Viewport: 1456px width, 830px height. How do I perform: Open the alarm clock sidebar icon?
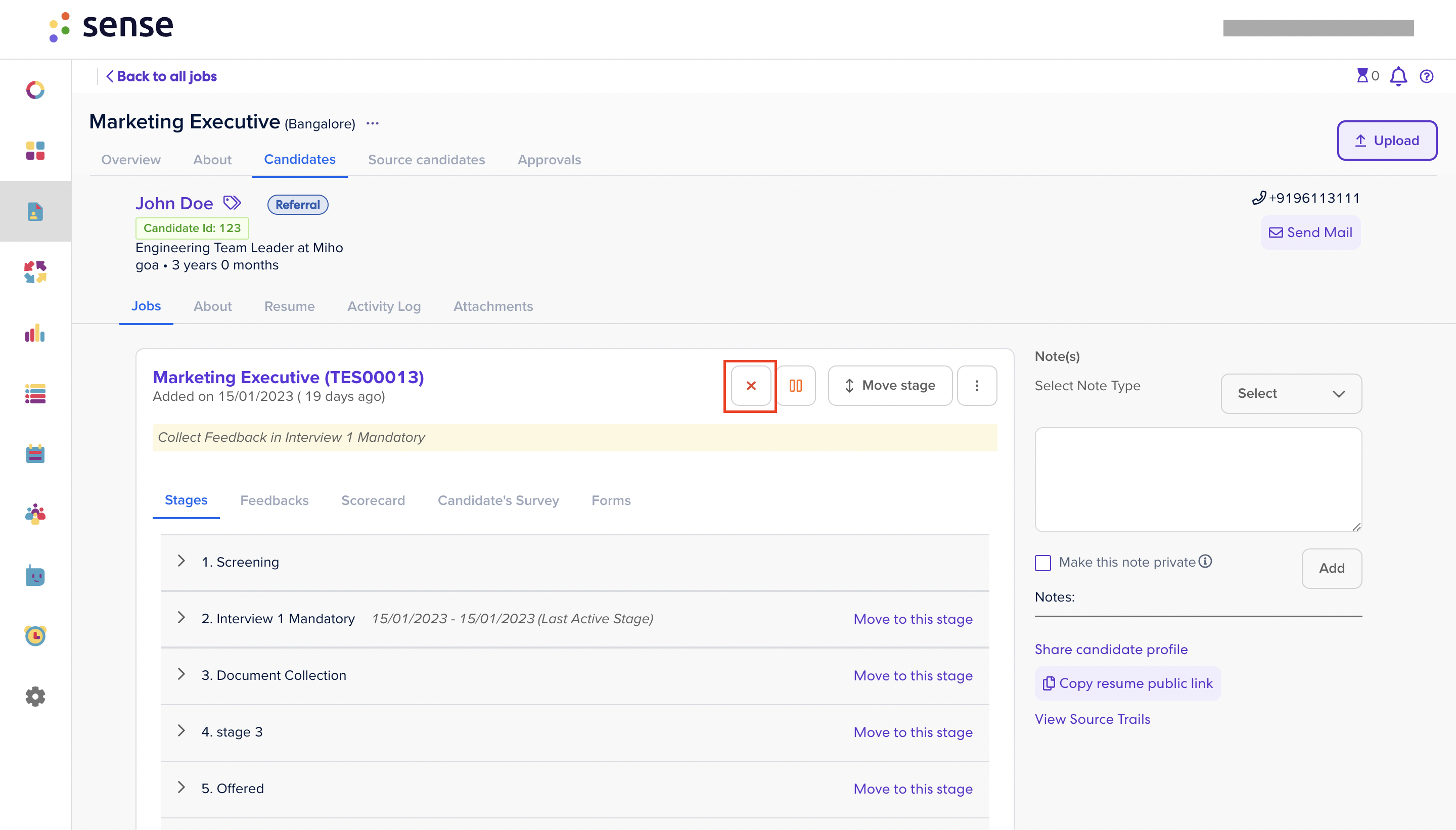[35, 635]
